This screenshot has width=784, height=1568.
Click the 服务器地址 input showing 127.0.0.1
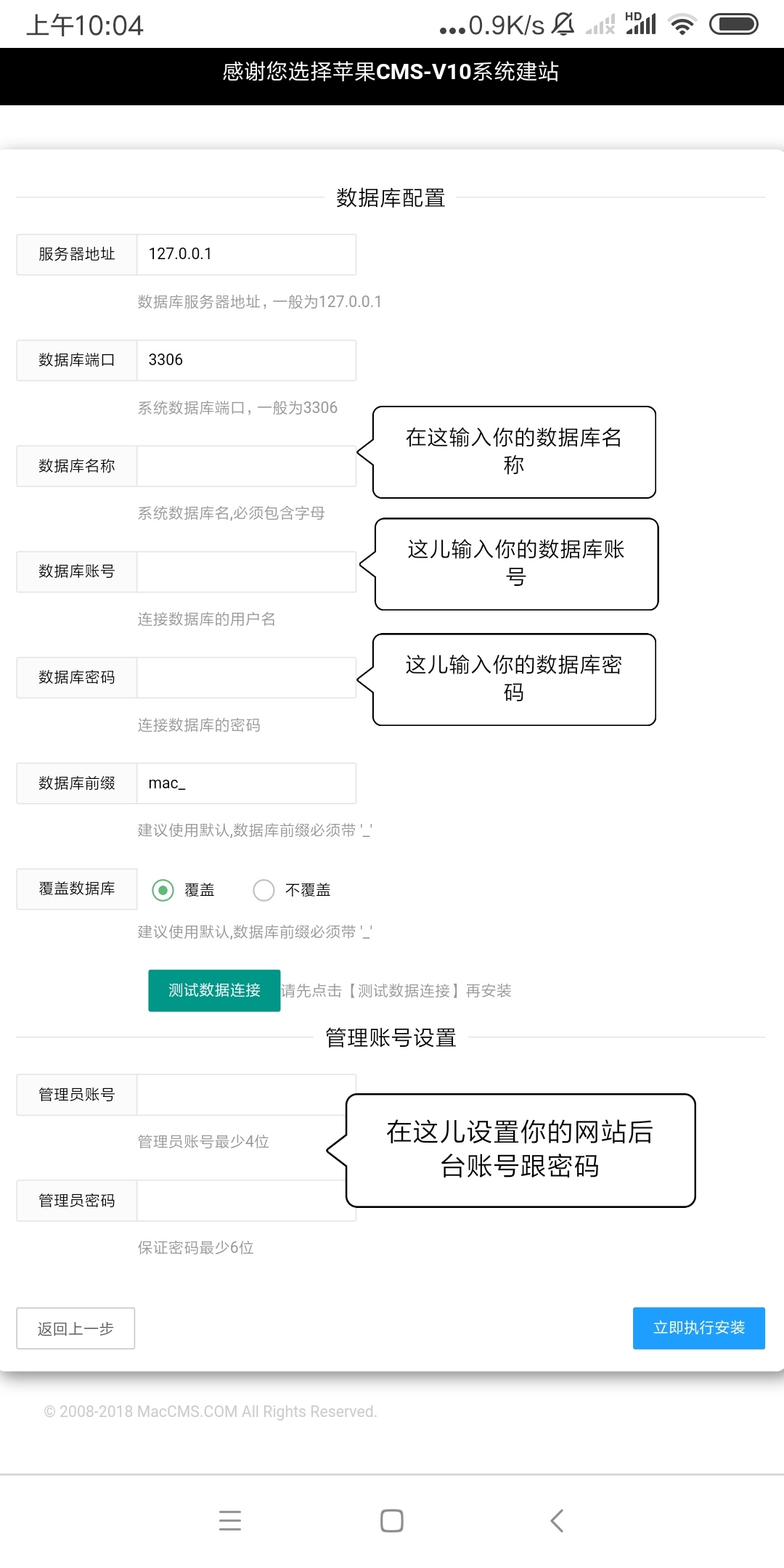[245, 255]
